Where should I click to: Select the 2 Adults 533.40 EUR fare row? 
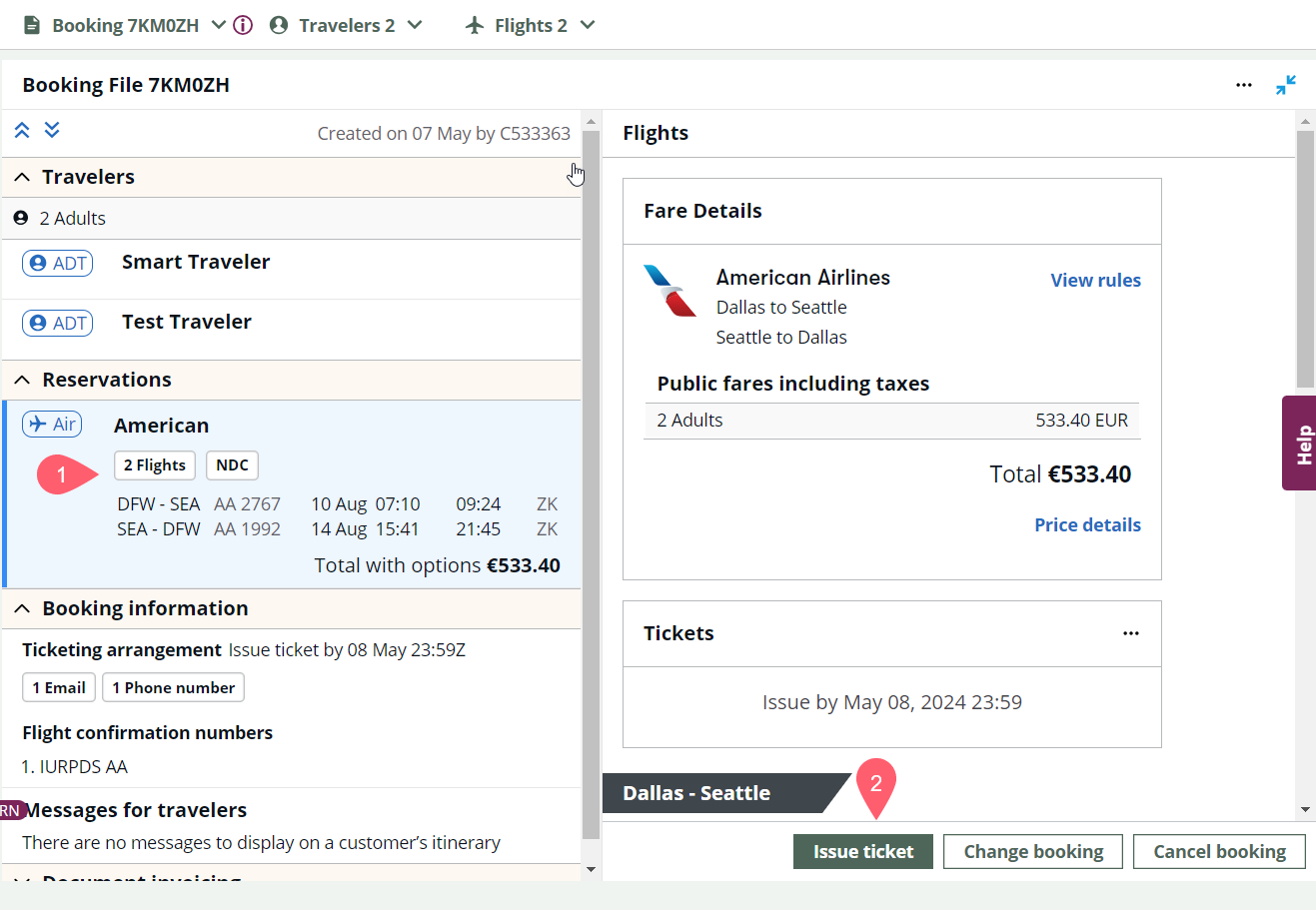(892, 421)
